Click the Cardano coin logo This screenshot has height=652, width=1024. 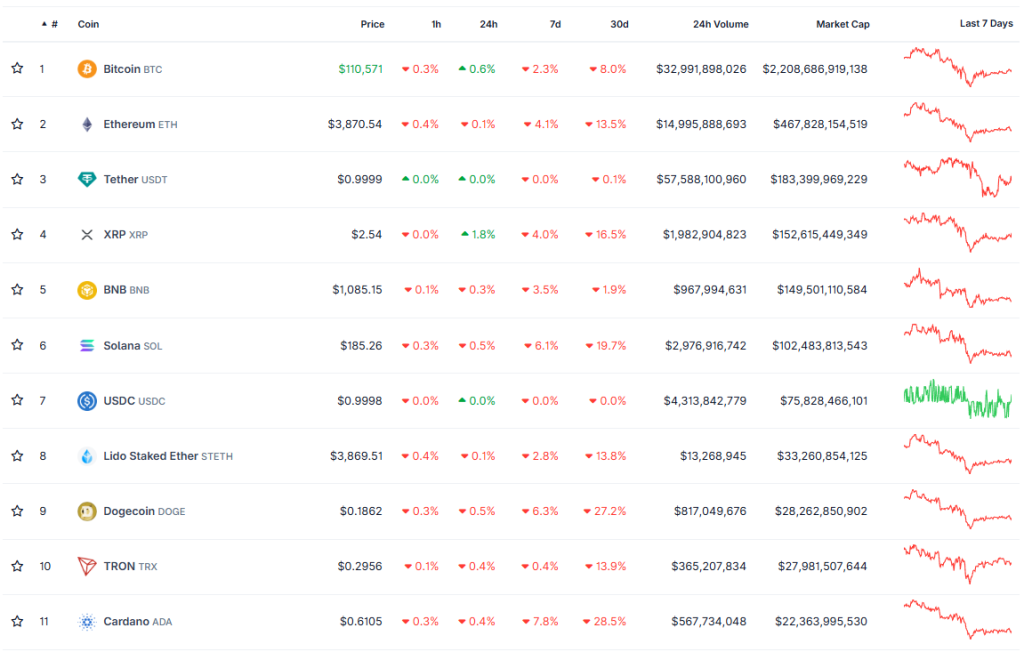(87, 621)
